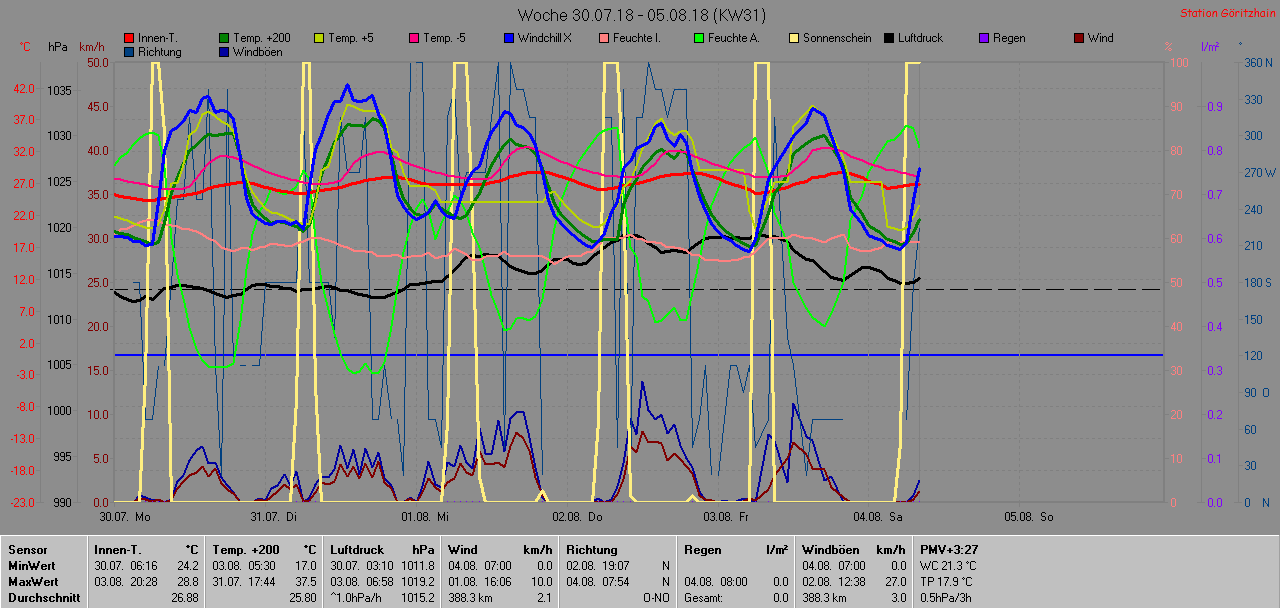Click the Luftdruck minimum value 1011.8
Screen dimensions: 1280x608
coord(418,565)
